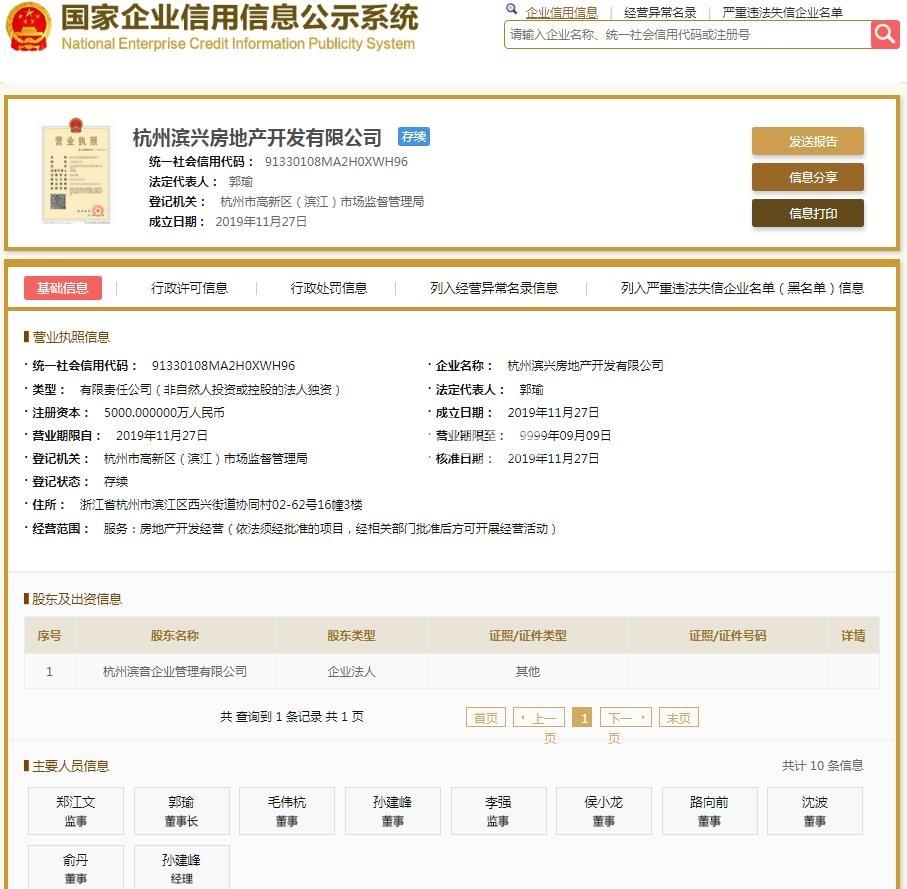Screen dimensions: 907x889
Task: Click 上一页 pagination button
Action: point(539,718)
